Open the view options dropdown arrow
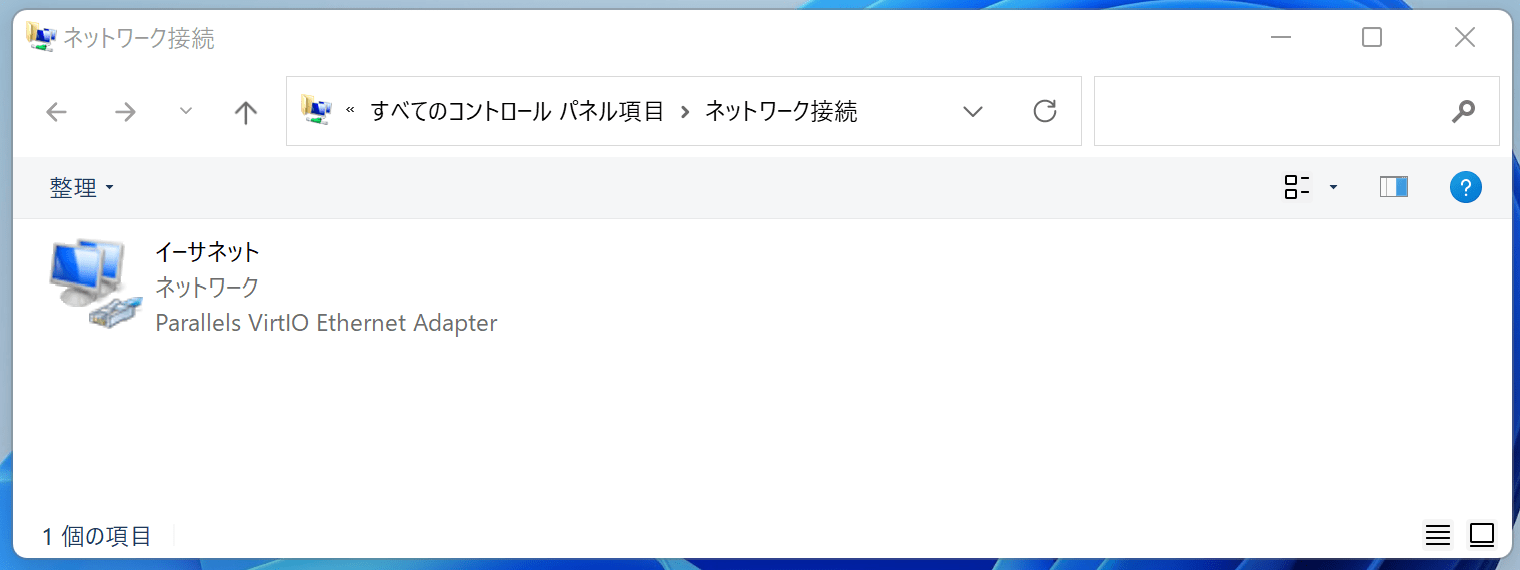Image resolution: width=1520 pixels, height=570 pixels. 1333,187
